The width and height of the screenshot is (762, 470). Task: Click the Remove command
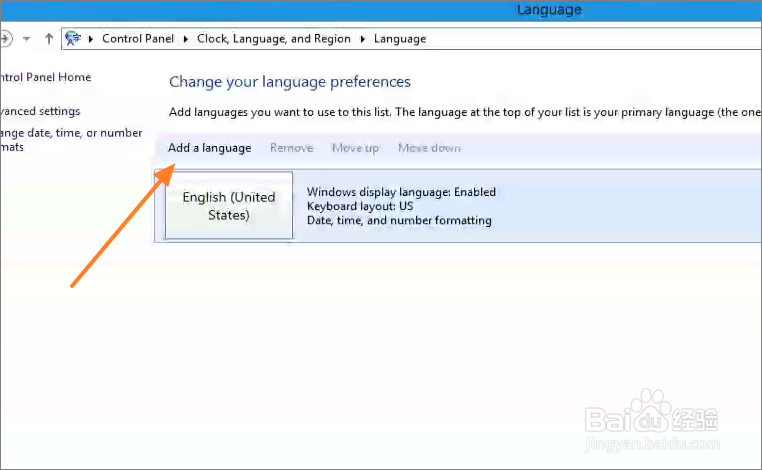pyautogui.click(x=292, y=148)
